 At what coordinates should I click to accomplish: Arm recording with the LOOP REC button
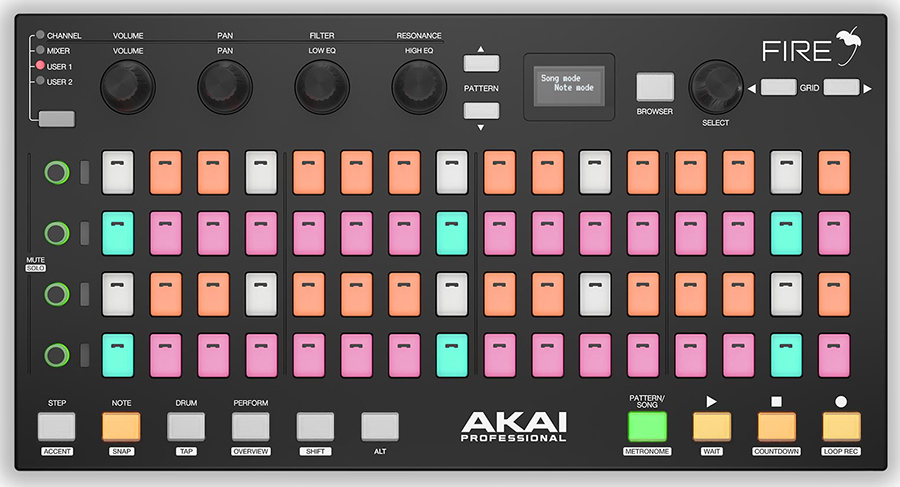[841, 427]
